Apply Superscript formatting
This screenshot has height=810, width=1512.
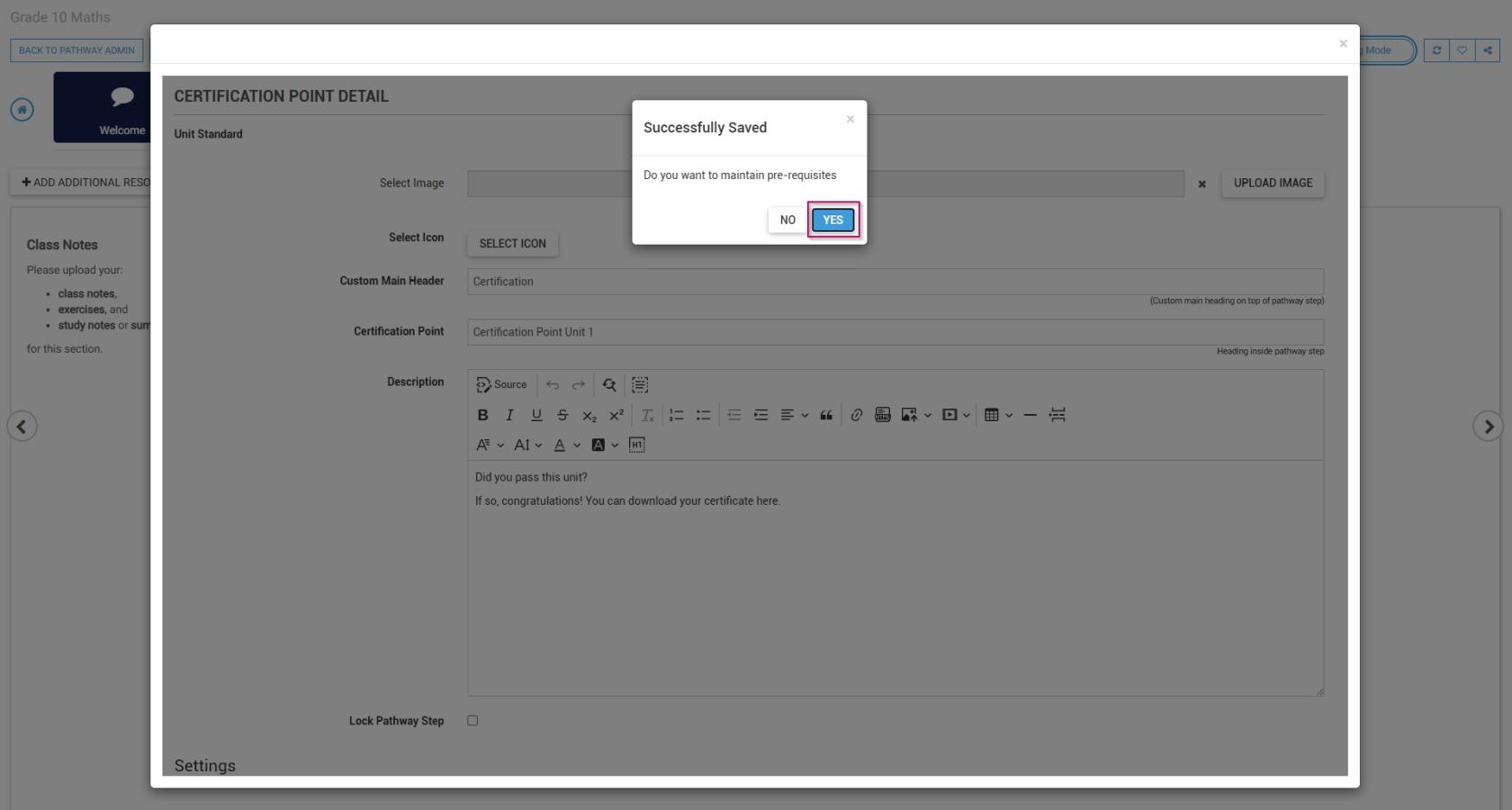tap(616, 415)
